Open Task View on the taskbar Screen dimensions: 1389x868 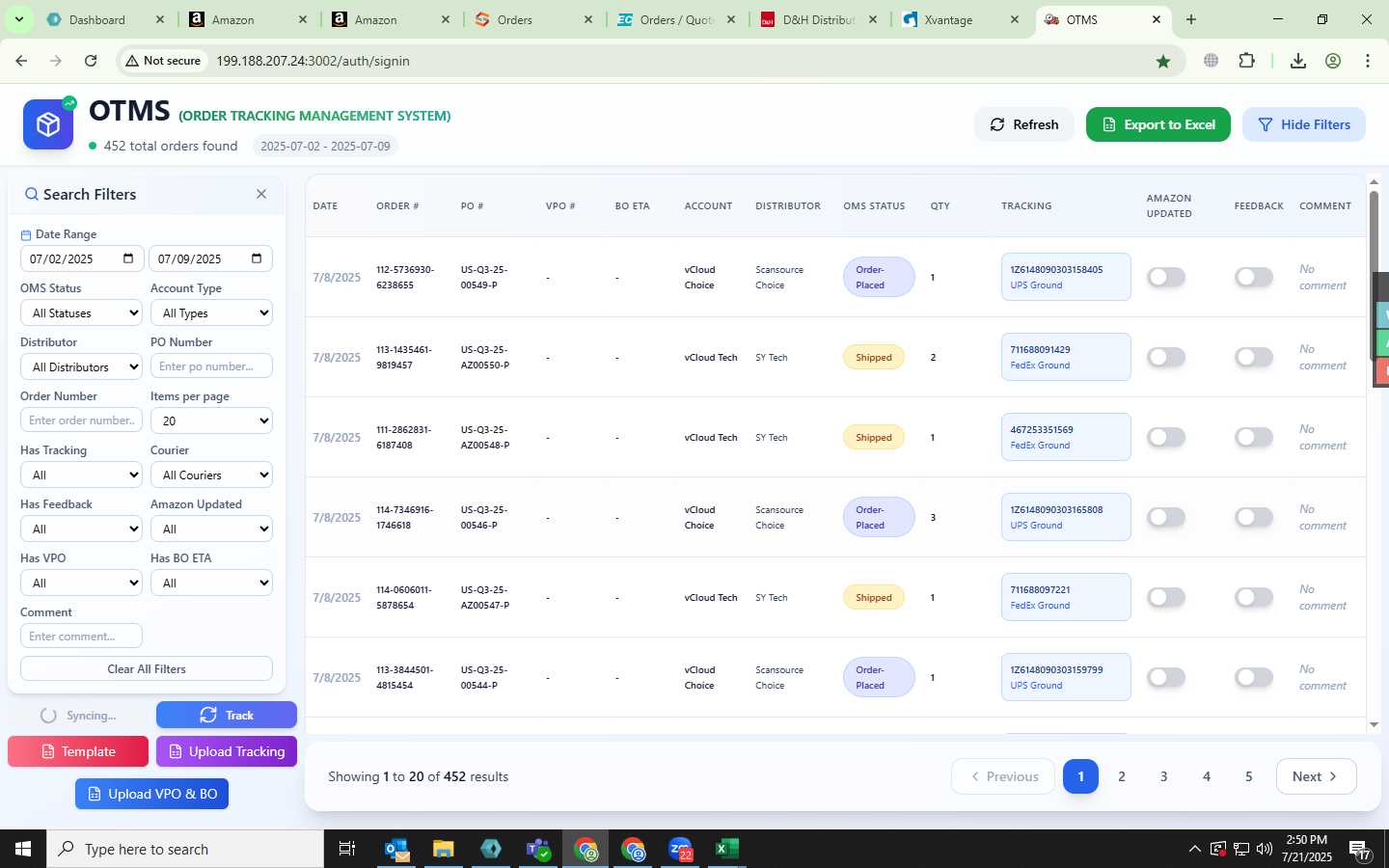click(x=347, y=849)
